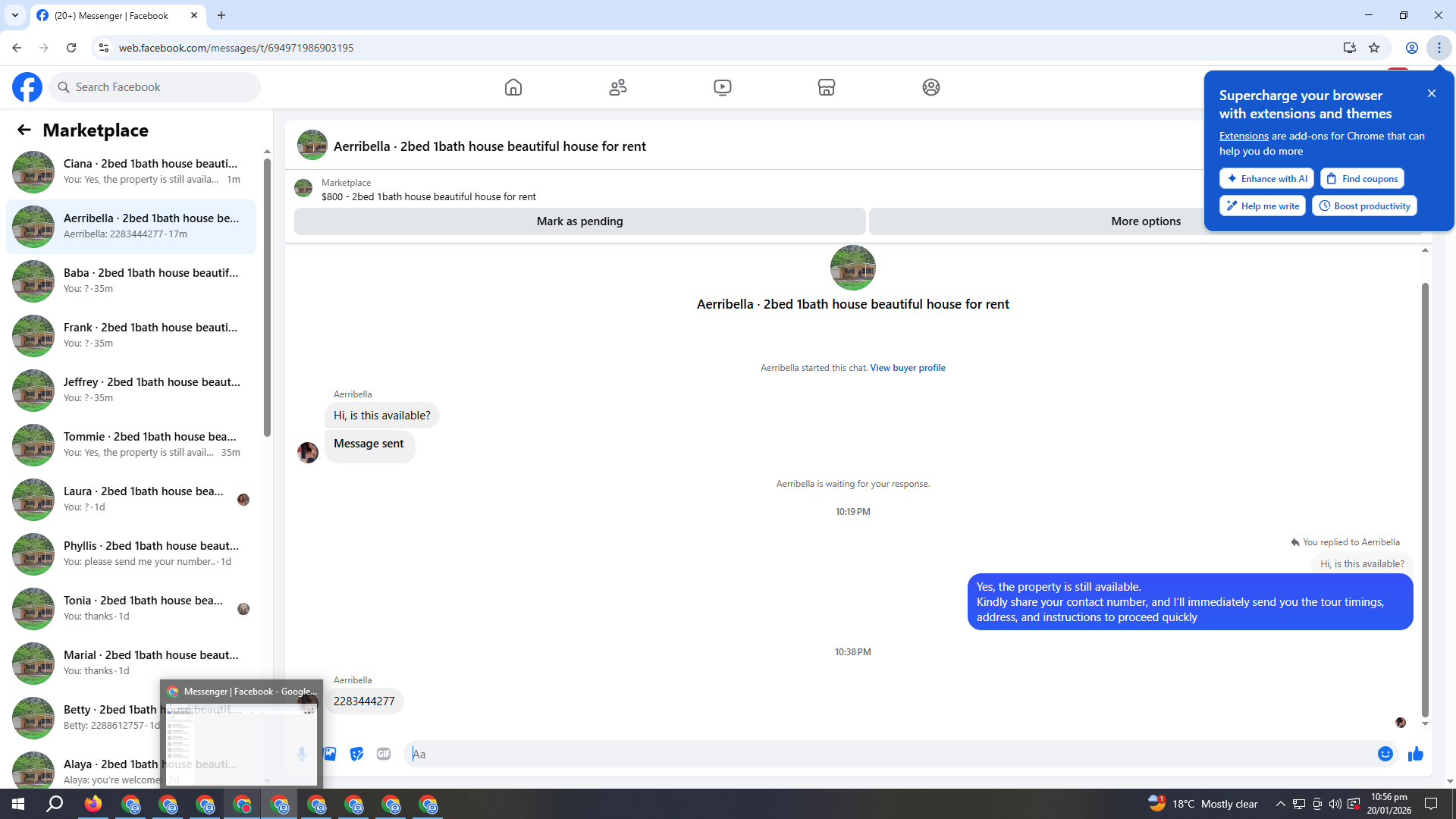Go back using the Marketplace back arrow
1456x819 pixels.
tap(24, 130)
